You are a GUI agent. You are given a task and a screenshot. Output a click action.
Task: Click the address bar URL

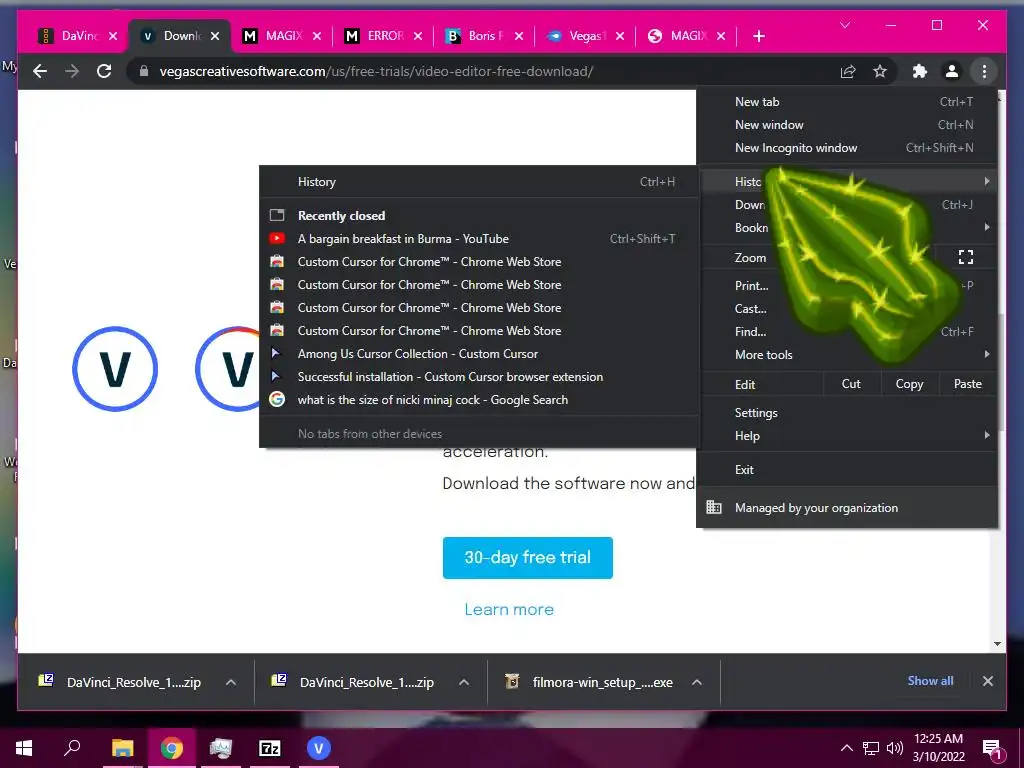pyautogui.click(x=376, y=71)
